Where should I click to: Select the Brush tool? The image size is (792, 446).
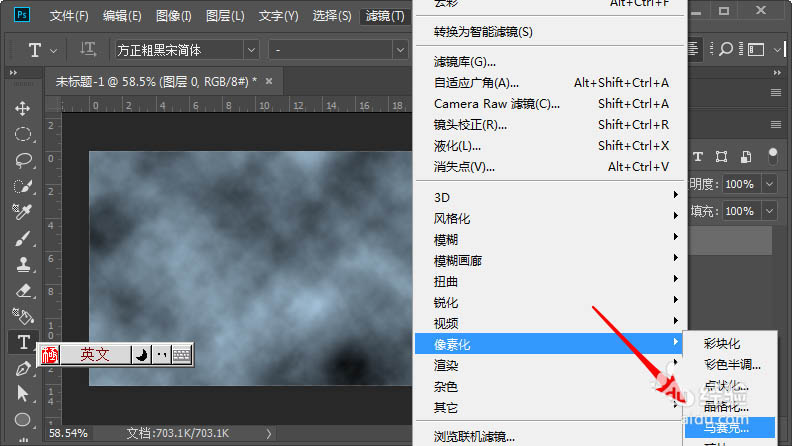click(x=22, y=238)
